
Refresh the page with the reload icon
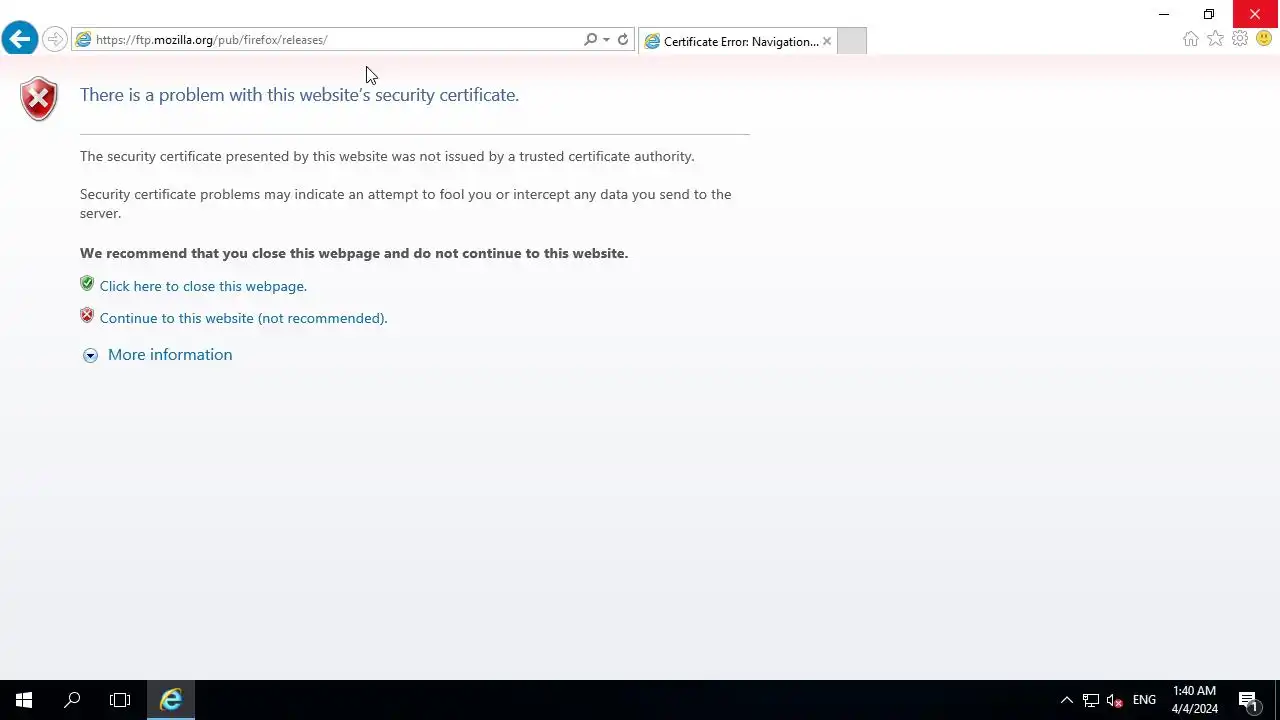coord(623,40)
